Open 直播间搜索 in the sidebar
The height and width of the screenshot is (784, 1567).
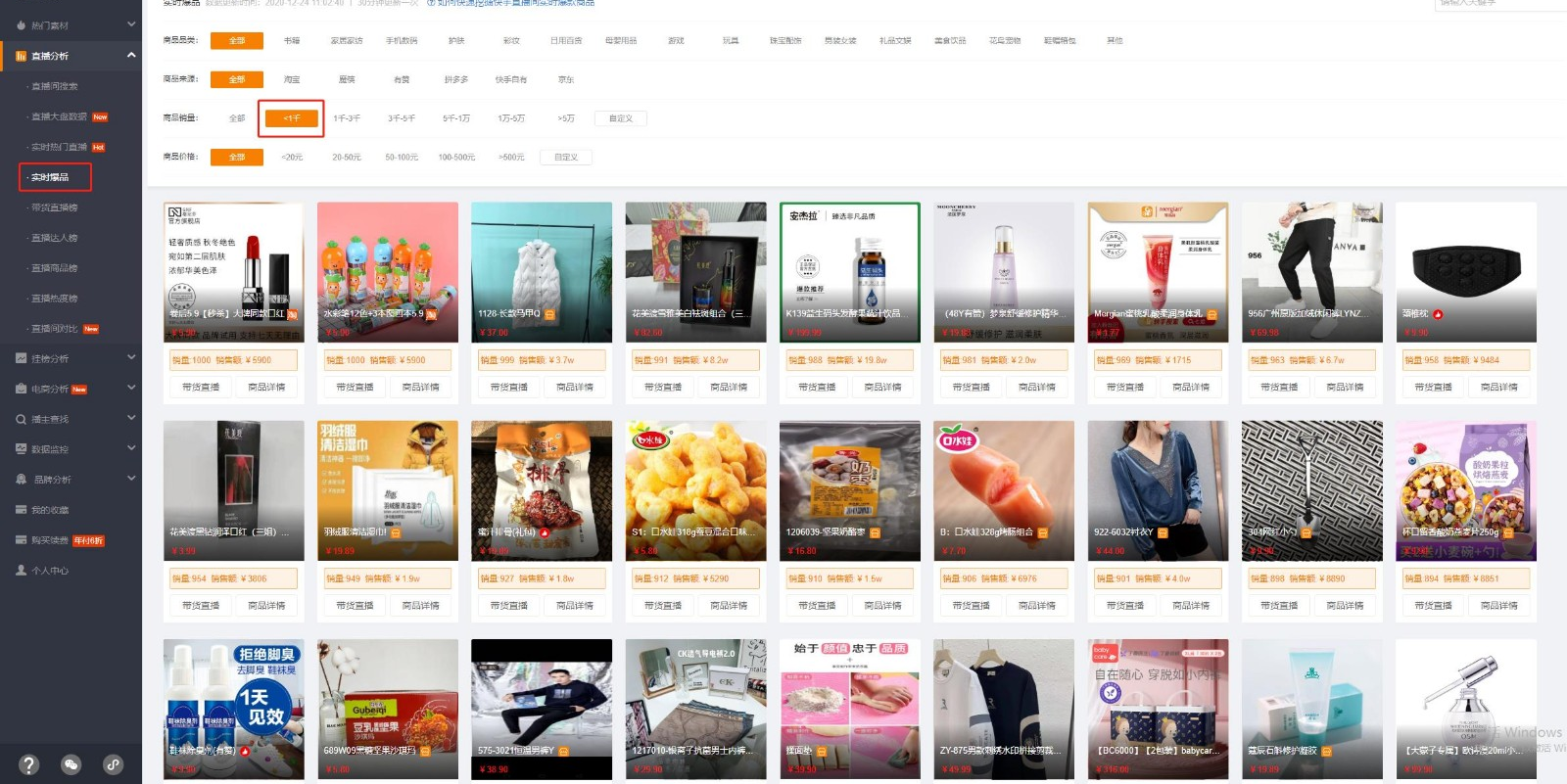click(54, 86)
